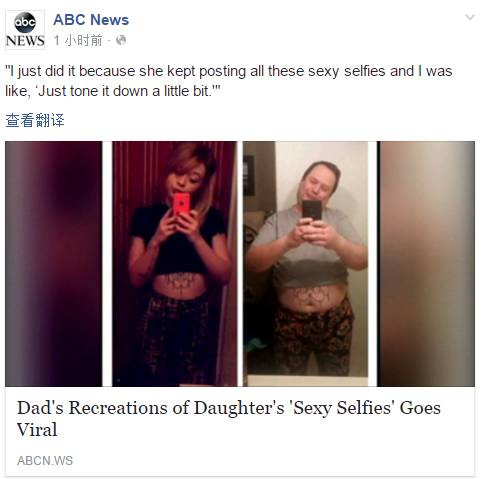Open the daughter's selfie photo
The width and height of the screenshot is (485, 479).
coord(175,264)
